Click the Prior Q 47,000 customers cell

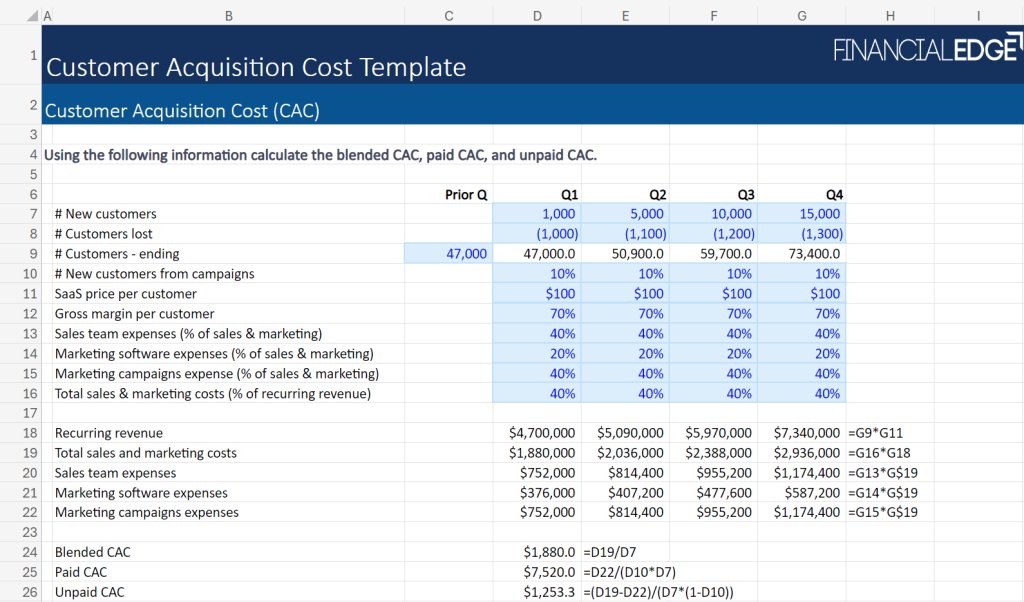(448, 254)
